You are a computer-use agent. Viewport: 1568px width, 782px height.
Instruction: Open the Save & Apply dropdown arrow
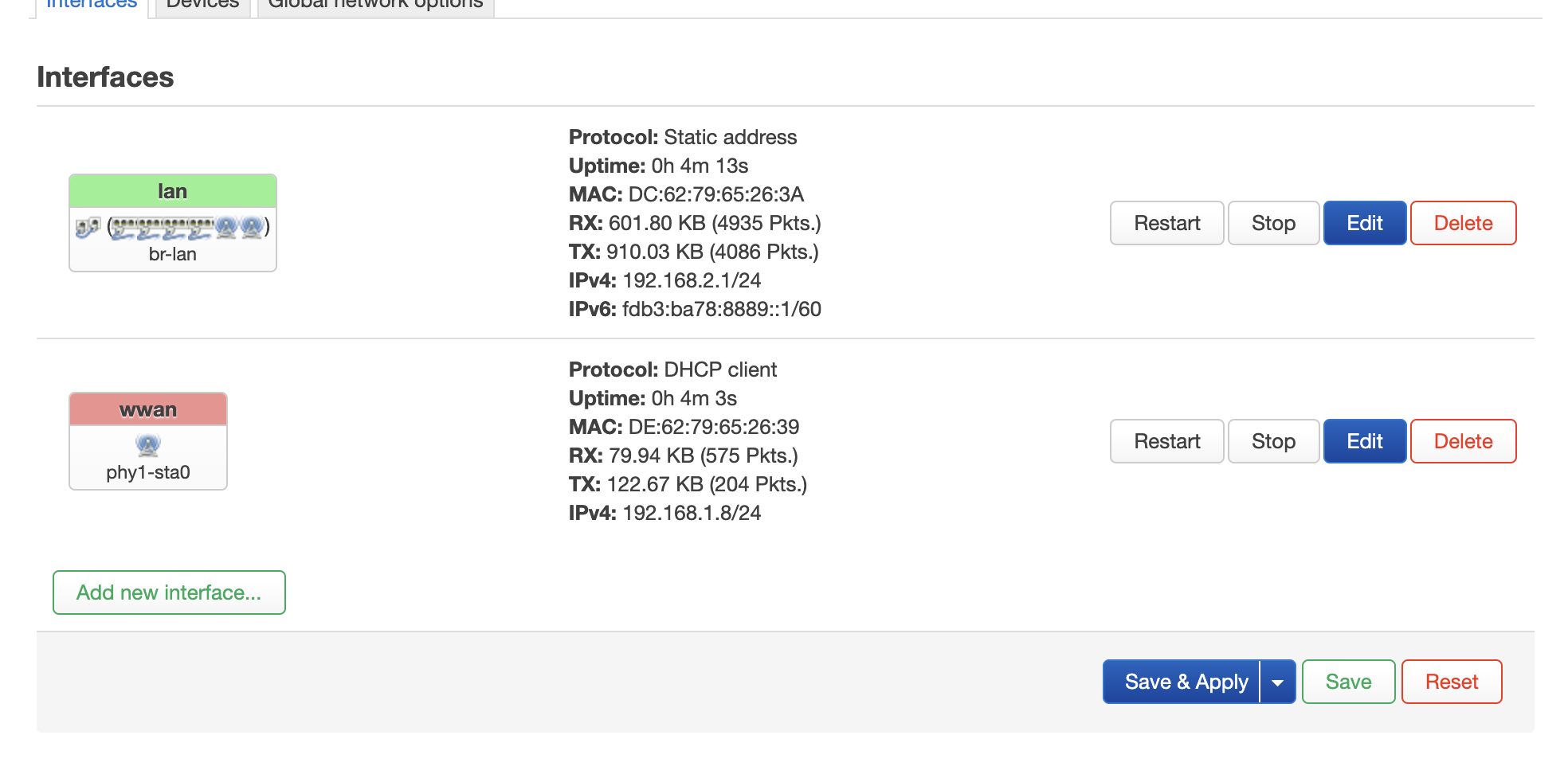[x=1278, y=682]
